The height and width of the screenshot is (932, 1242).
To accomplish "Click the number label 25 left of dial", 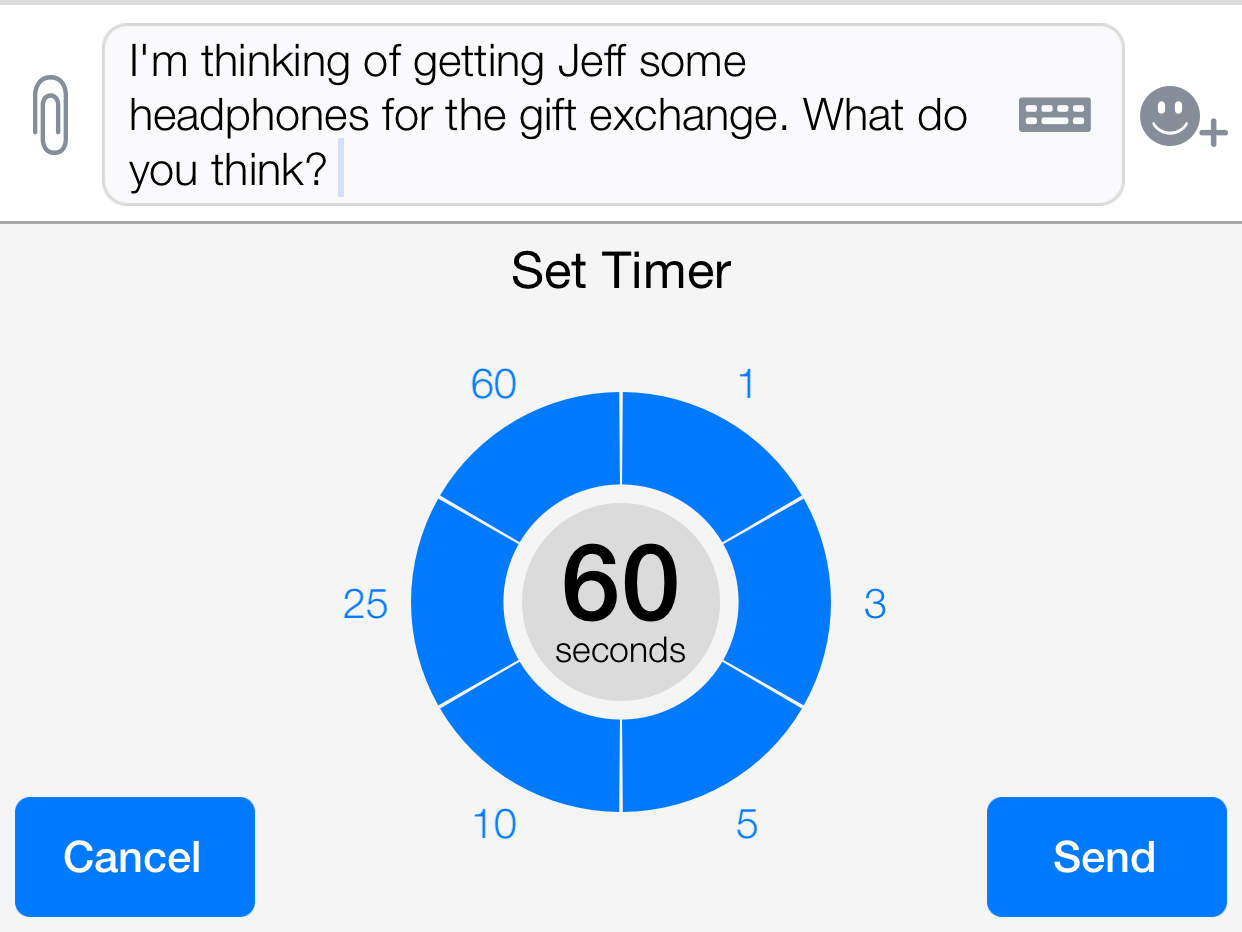I will click(365, 604).
